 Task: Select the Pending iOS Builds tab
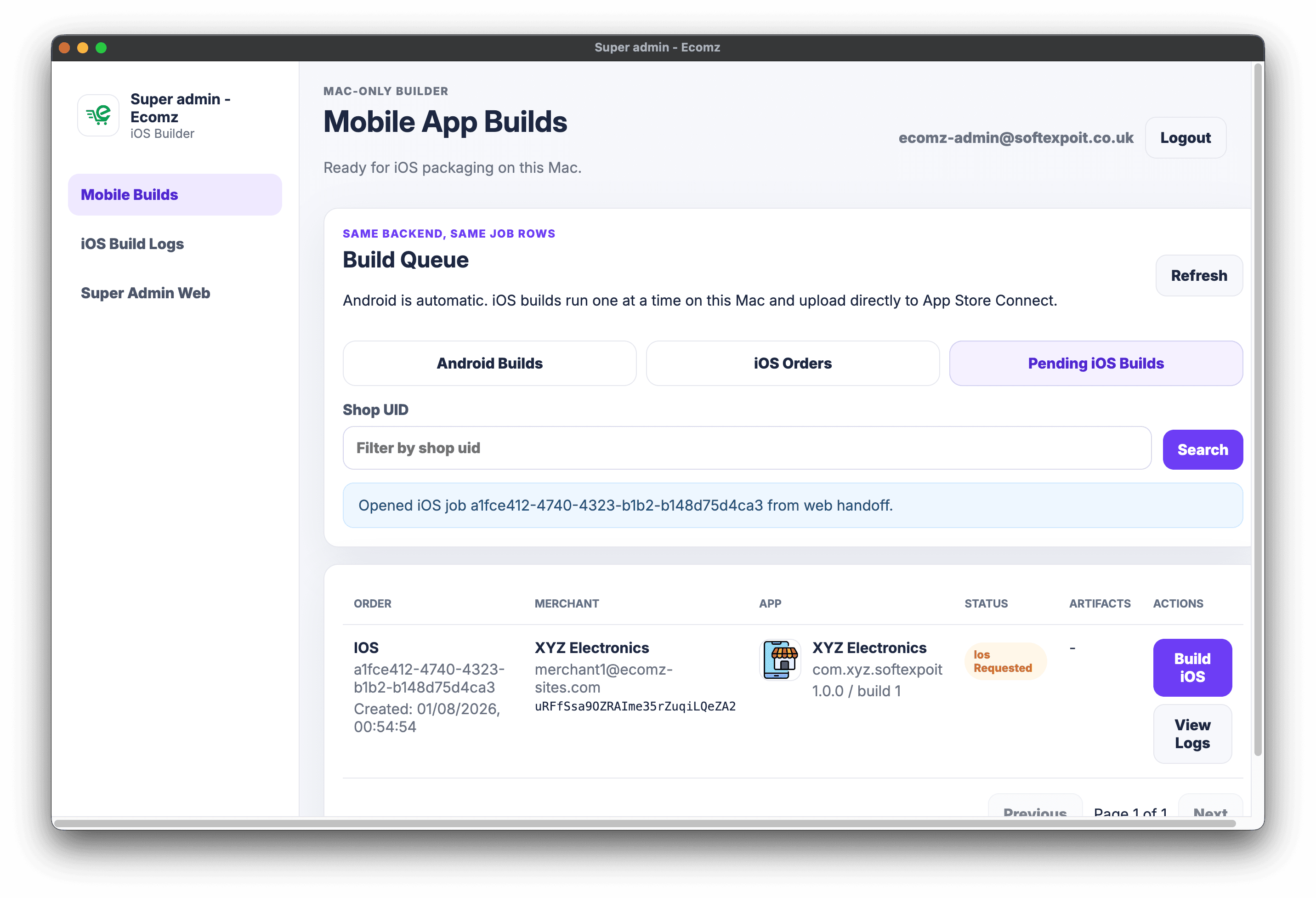tap(1096, 364)
